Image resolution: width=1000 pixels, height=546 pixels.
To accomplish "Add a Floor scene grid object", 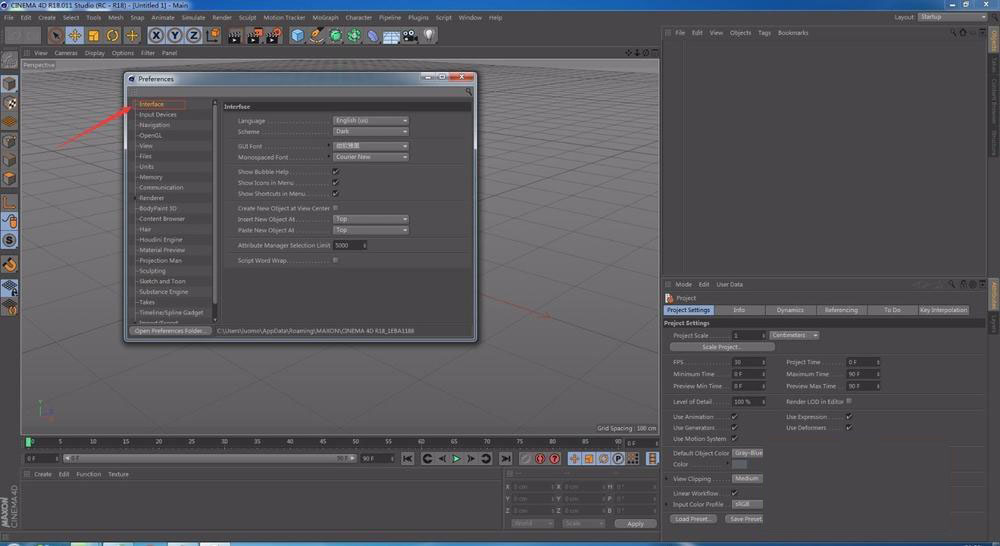I will (391, 36).
